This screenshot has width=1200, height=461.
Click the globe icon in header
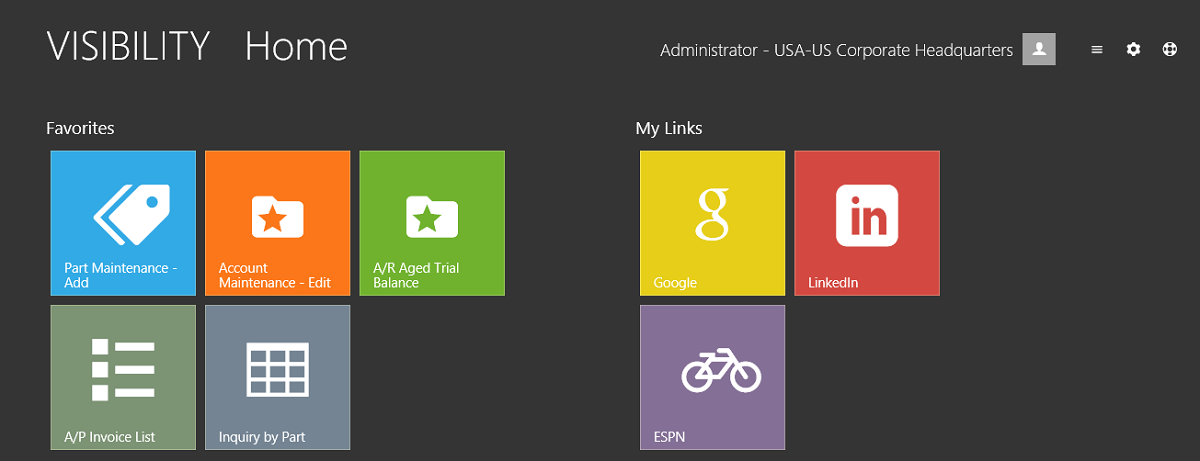(x=1170, y=49)
